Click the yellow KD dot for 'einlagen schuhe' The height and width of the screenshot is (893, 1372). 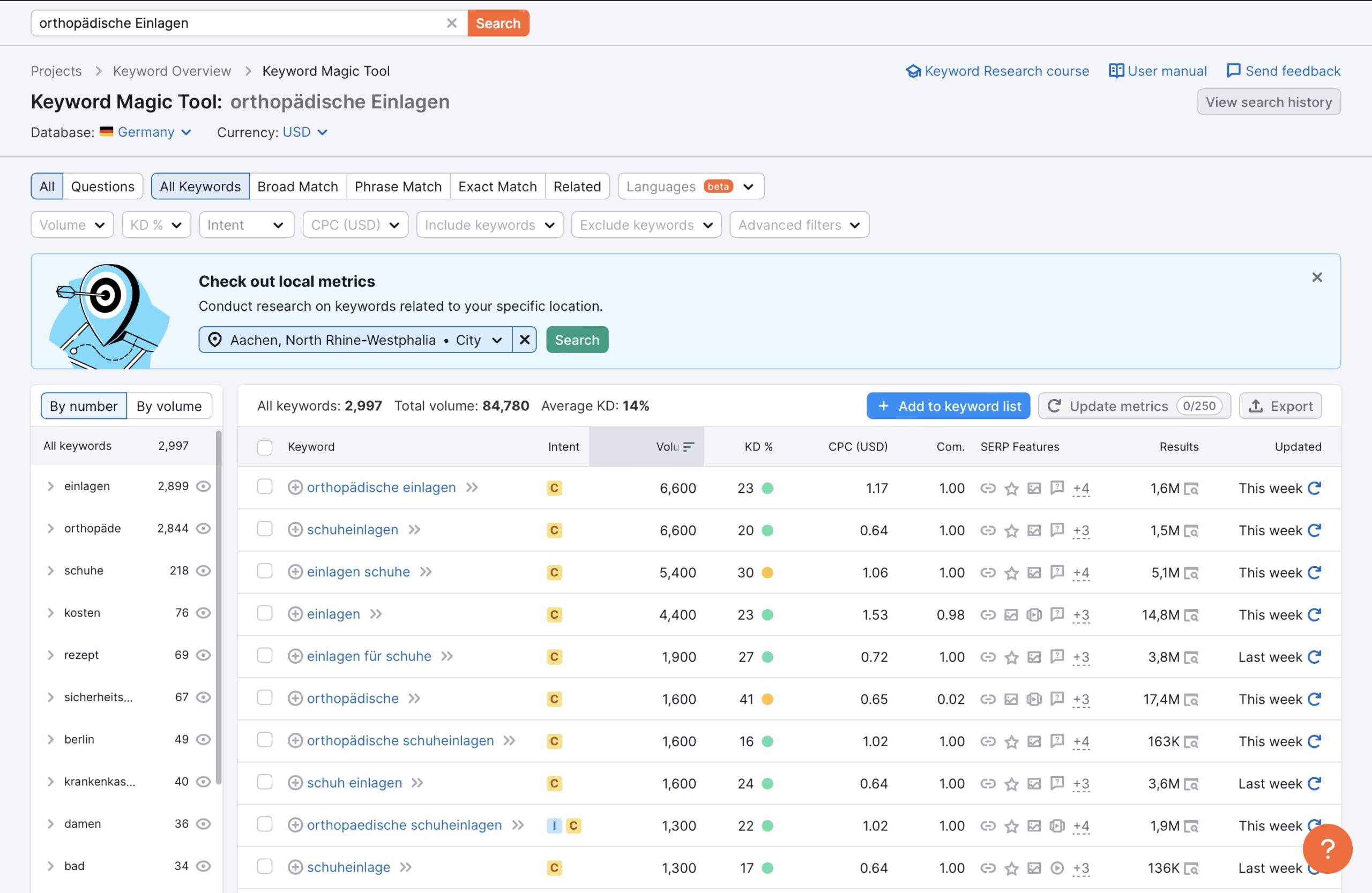click(767, 573)
